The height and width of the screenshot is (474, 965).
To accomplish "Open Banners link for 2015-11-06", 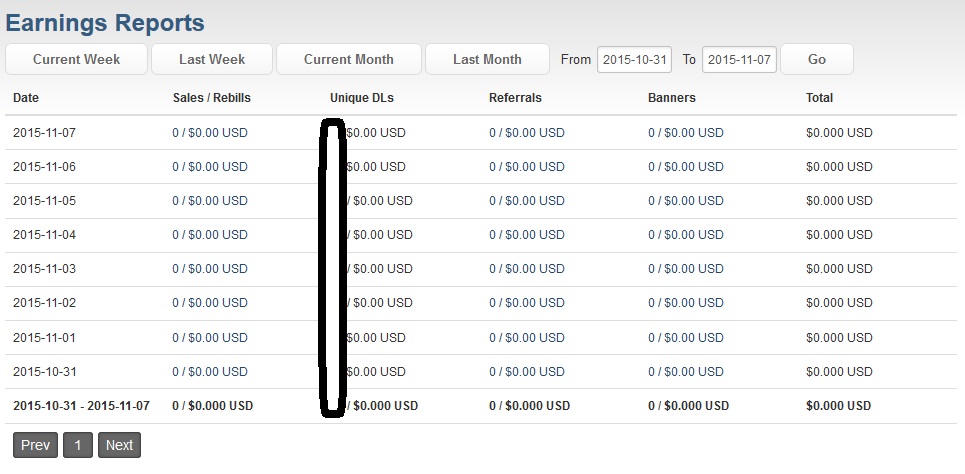I will click(x=685, y=167).
